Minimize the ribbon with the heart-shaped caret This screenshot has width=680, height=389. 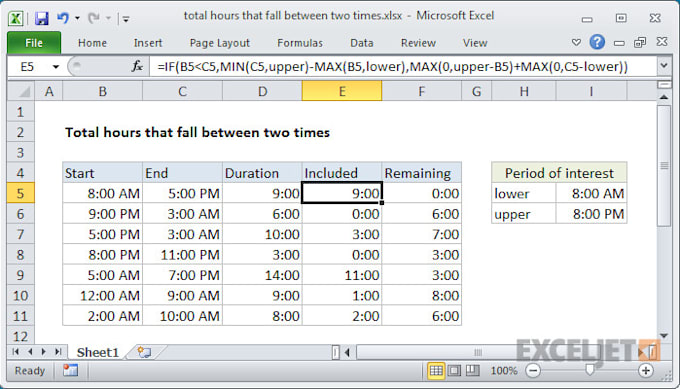[576, 42]
